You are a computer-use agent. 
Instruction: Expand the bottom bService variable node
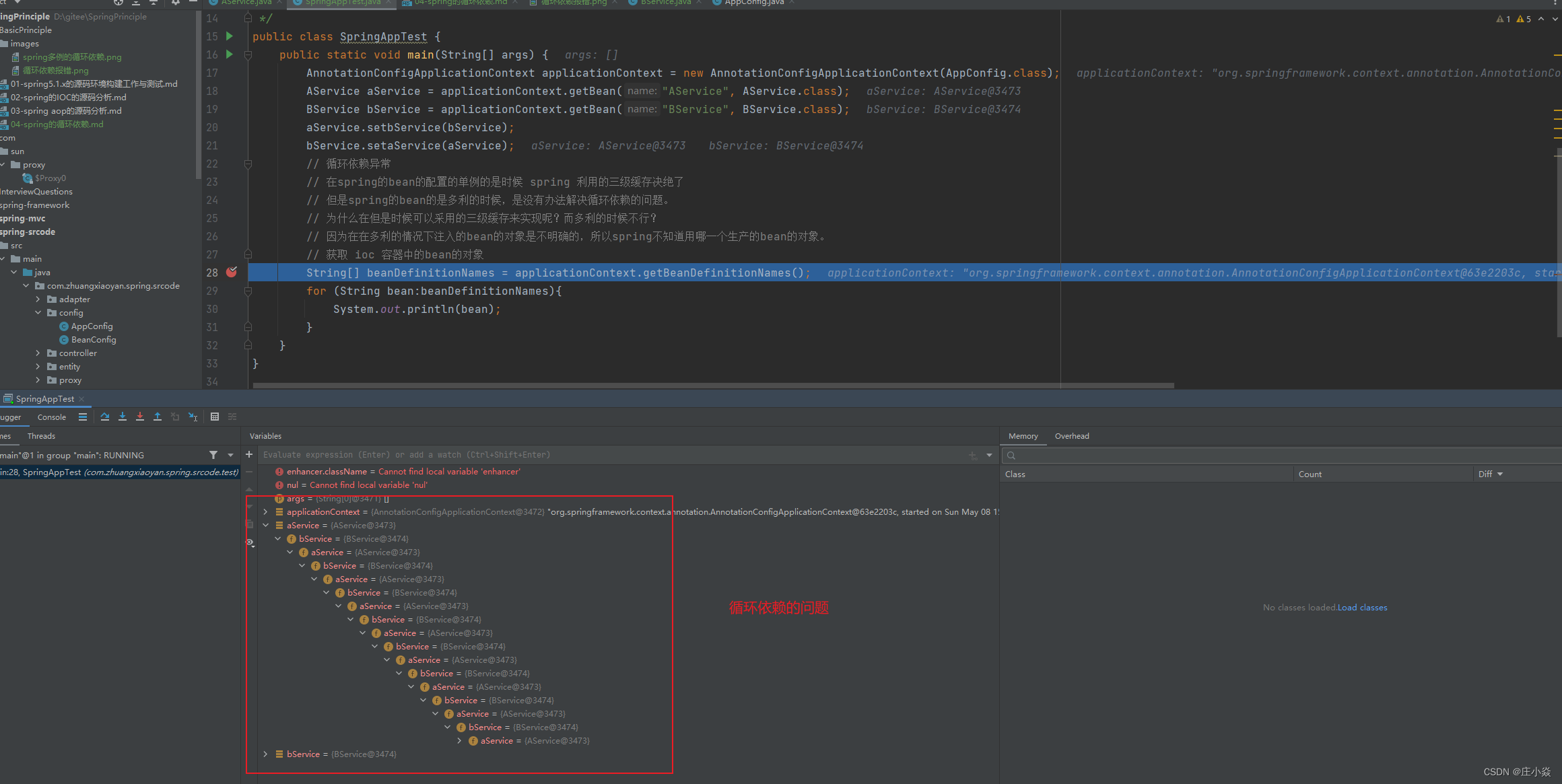[x=266, y=754]
